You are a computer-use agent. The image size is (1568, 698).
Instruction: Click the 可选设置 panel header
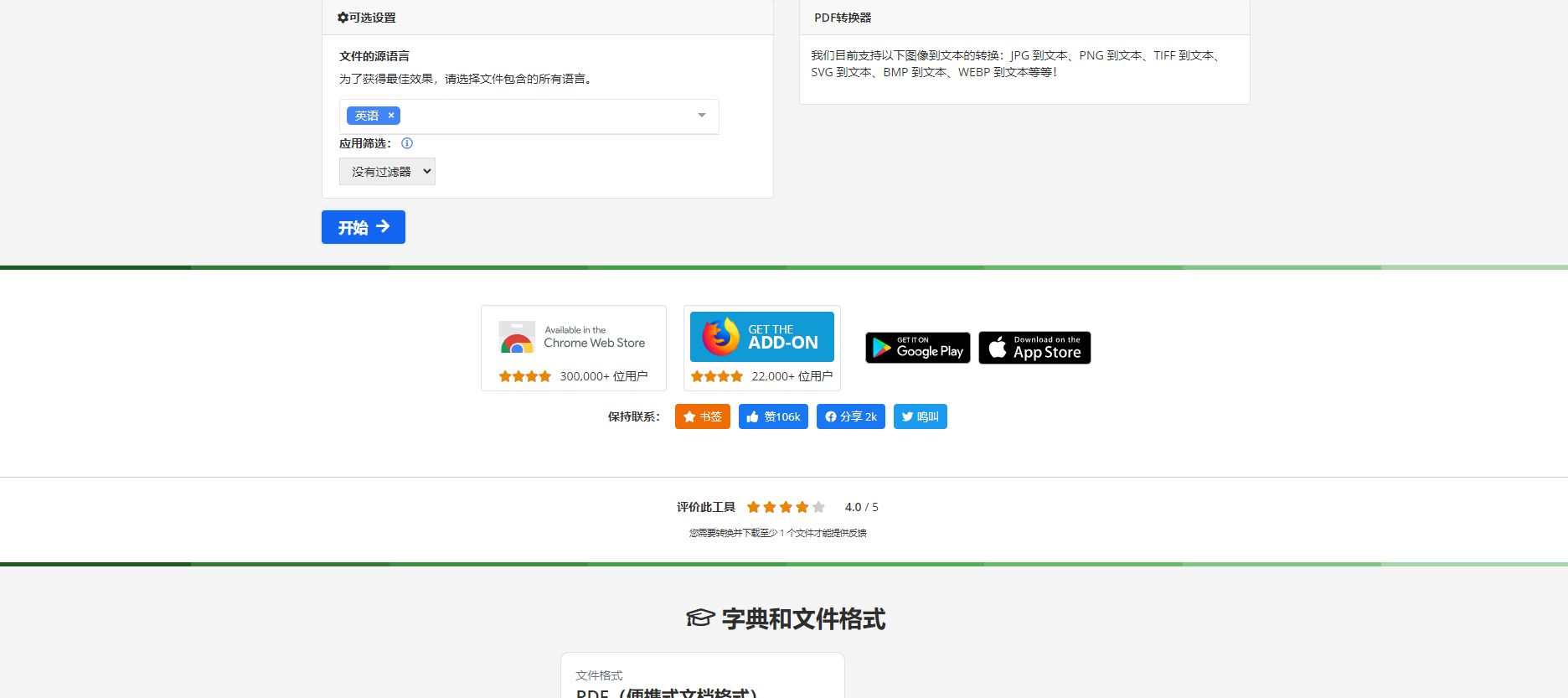tap(548, 18)
